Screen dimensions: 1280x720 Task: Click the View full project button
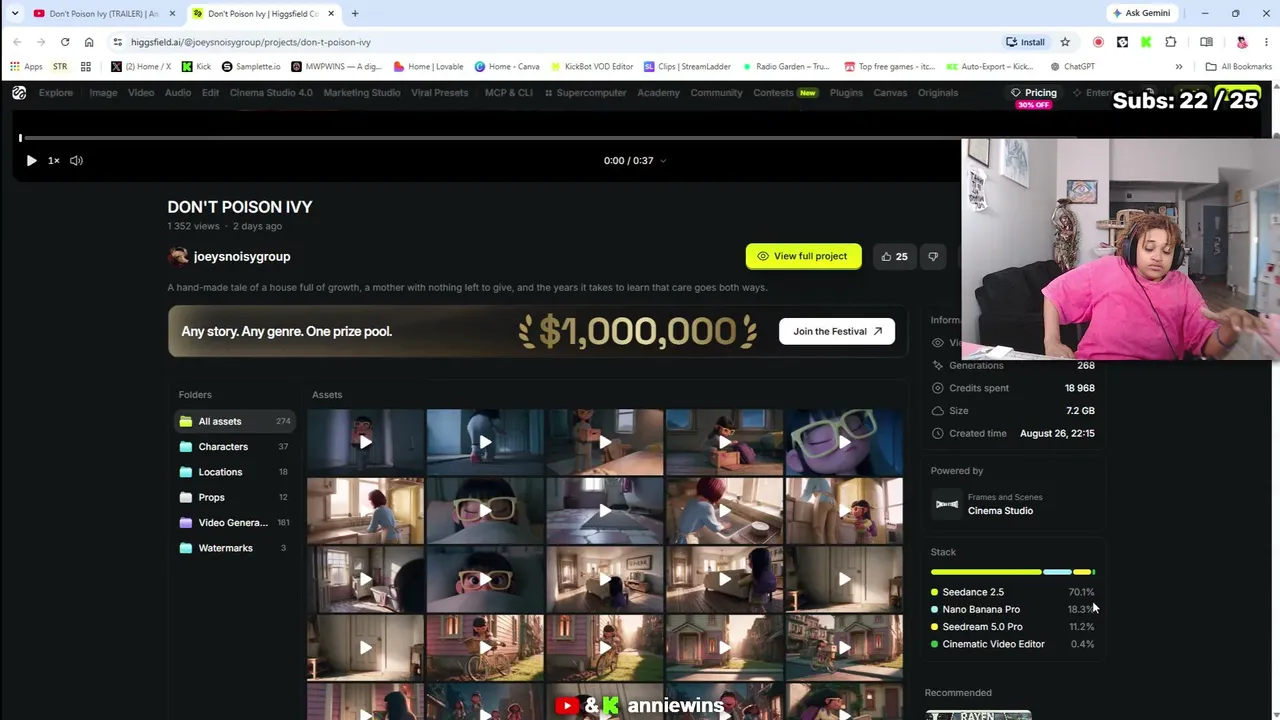[x=803, y=256]
